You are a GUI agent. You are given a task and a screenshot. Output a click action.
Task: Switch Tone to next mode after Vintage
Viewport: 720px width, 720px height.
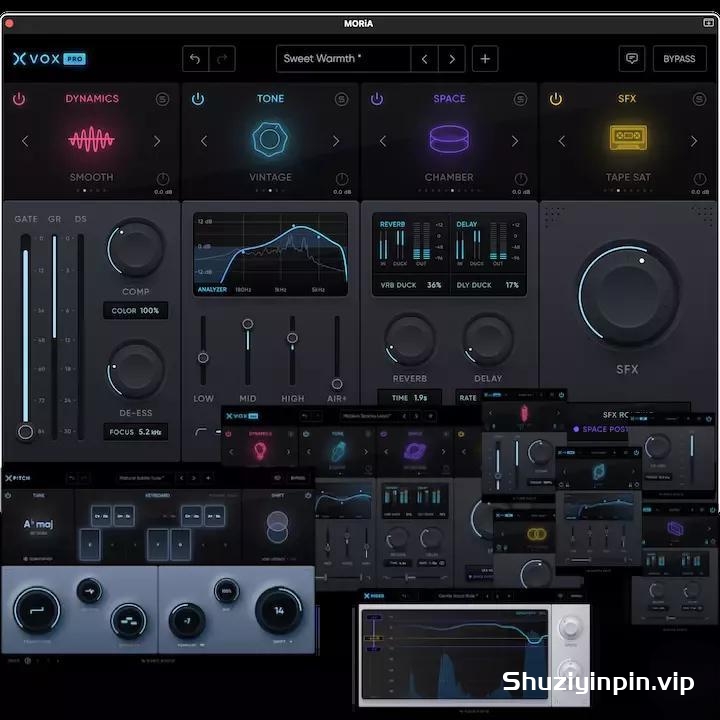tap(336, 141)
